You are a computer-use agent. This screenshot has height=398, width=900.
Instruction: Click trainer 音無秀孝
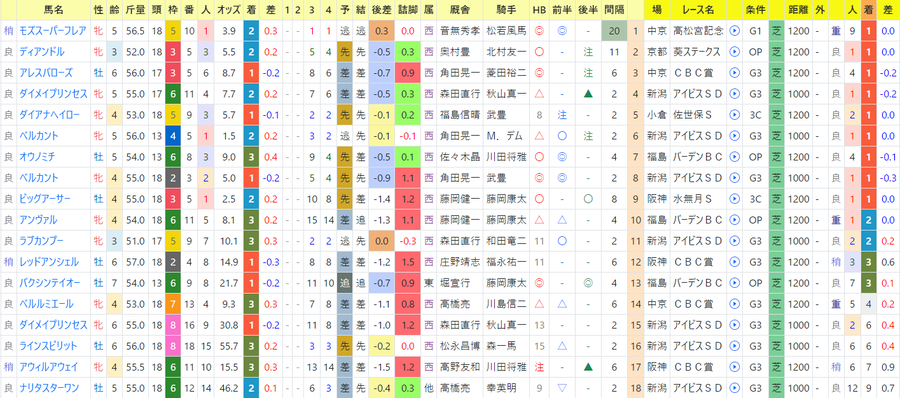[459, 31]
